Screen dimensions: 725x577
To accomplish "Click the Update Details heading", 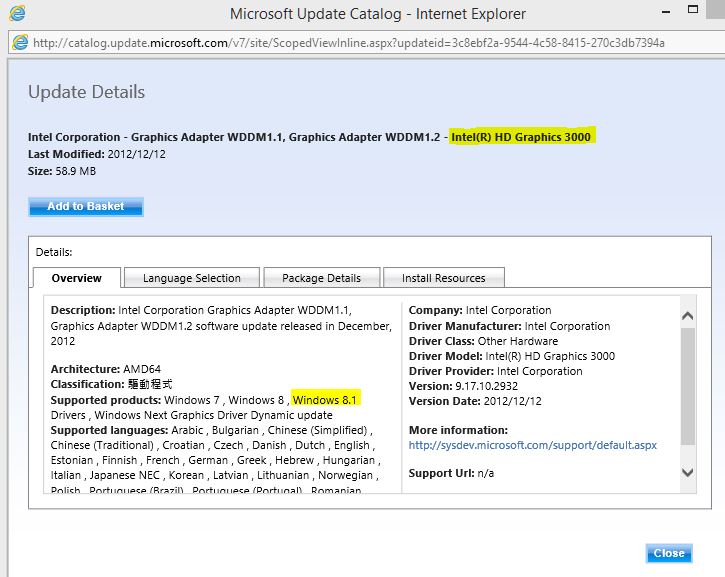I will (x=86, y=92).
